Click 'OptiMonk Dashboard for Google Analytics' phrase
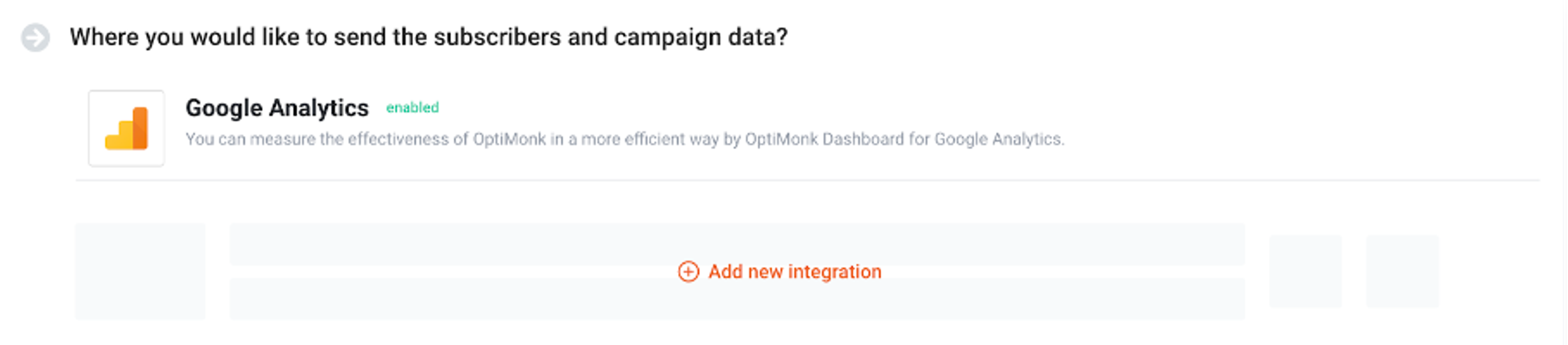The width and height of the screenshot is (1568, 345). point(904,139)
